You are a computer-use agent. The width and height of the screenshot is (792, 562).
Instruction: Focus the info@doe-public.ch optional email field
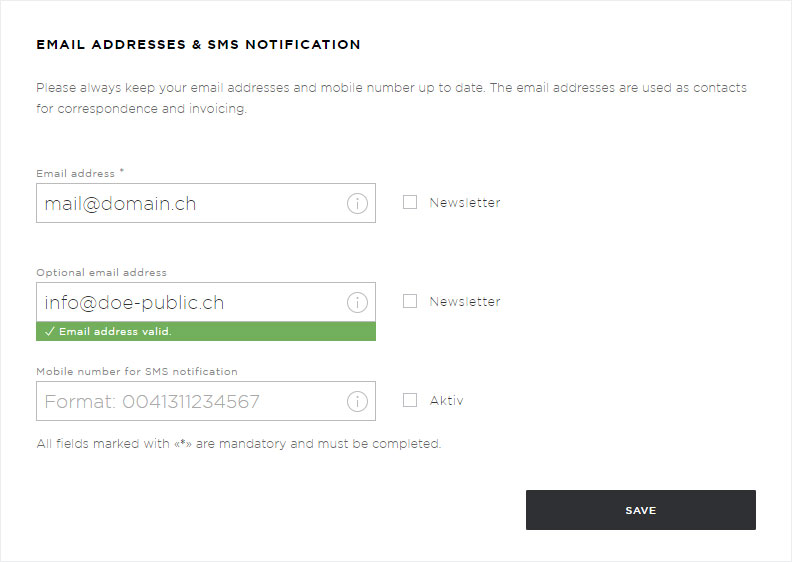tap(206, 302)
